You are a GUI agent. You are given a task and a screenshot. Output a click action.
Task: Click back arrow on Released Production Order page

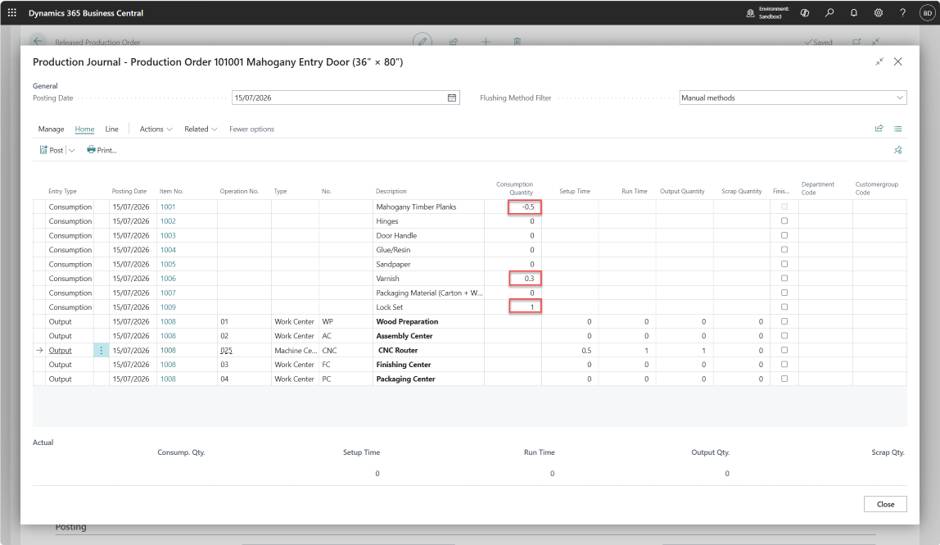click(x=38, y=41)
